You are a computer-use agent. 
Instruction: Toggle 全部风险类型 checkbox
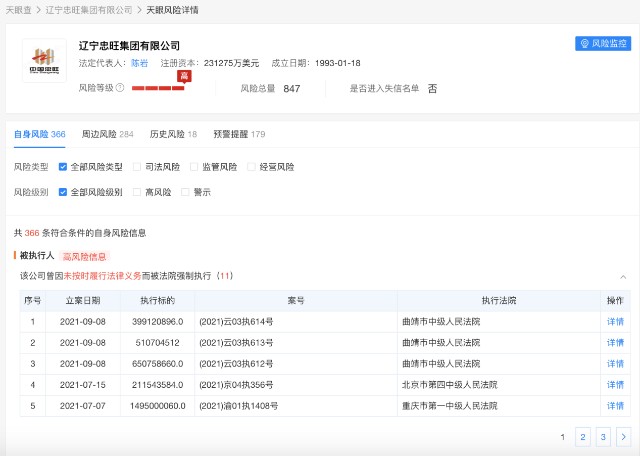tap(63, 167)
